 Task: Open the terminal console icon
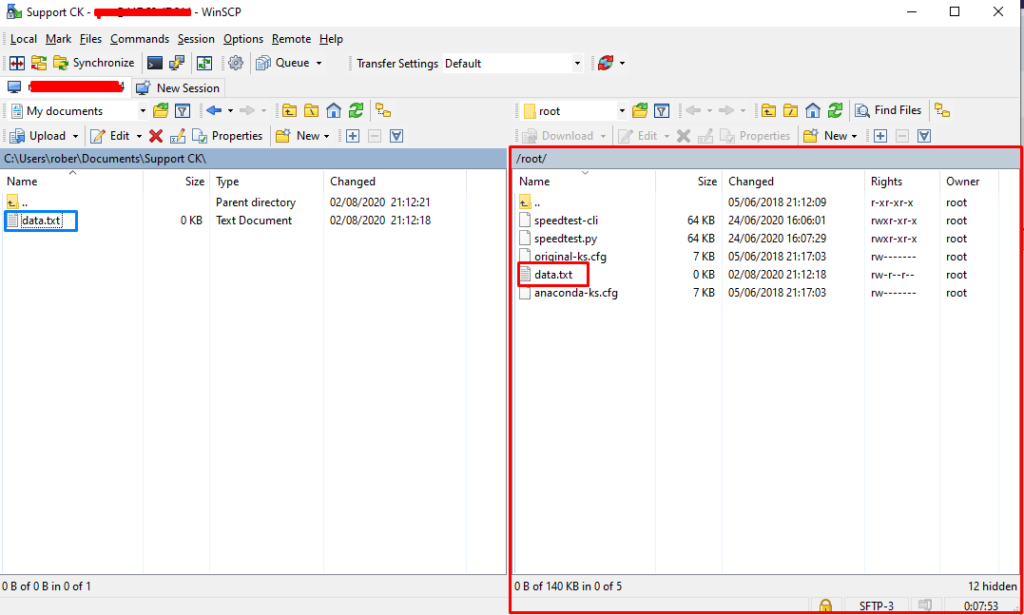point(155,63)
